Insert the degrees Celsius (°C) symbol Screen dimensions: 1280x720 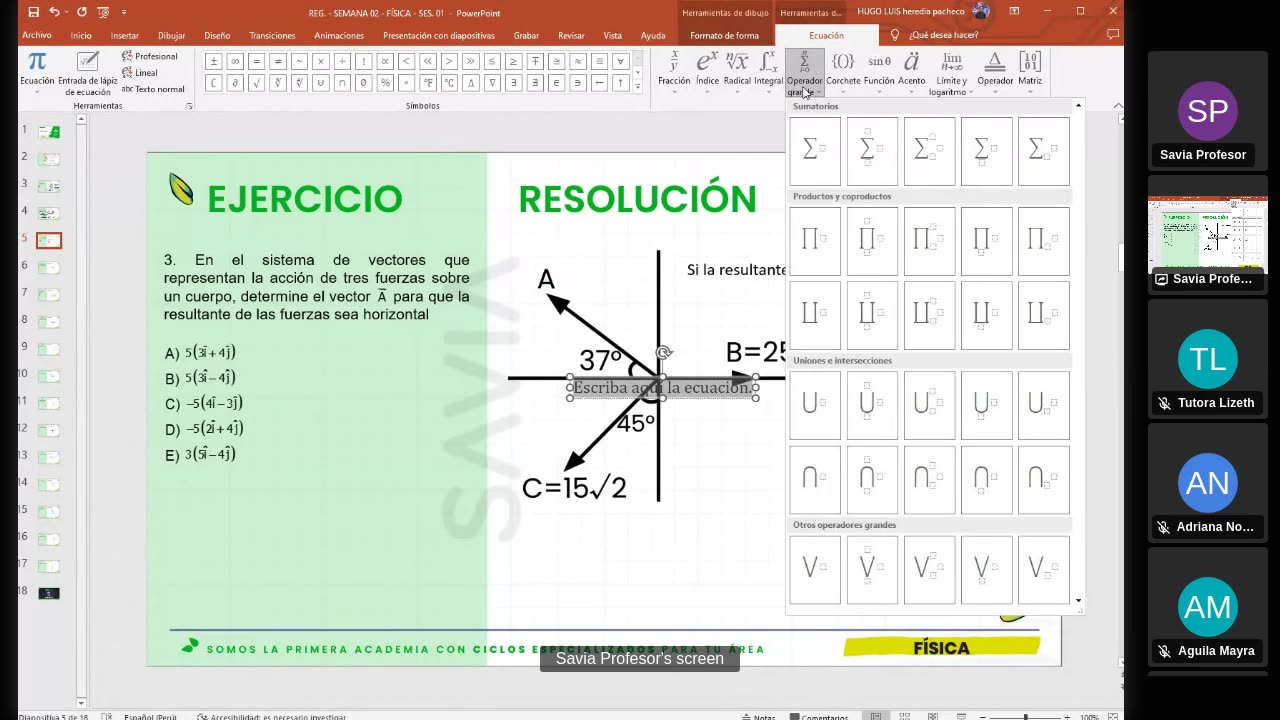click(x=449, y=83)
